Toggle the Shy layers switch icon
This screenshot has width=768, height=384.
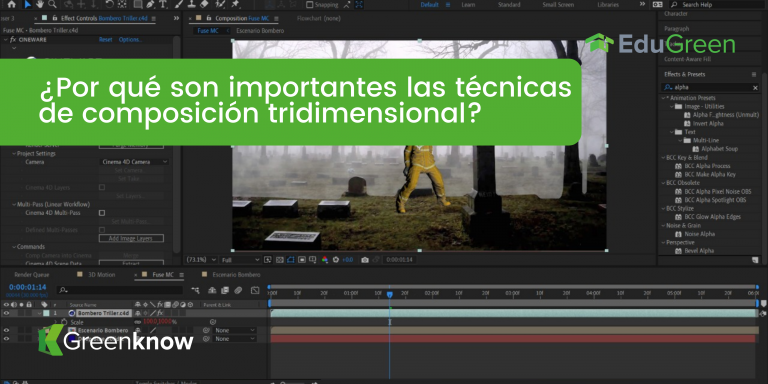tap(212, 290)
